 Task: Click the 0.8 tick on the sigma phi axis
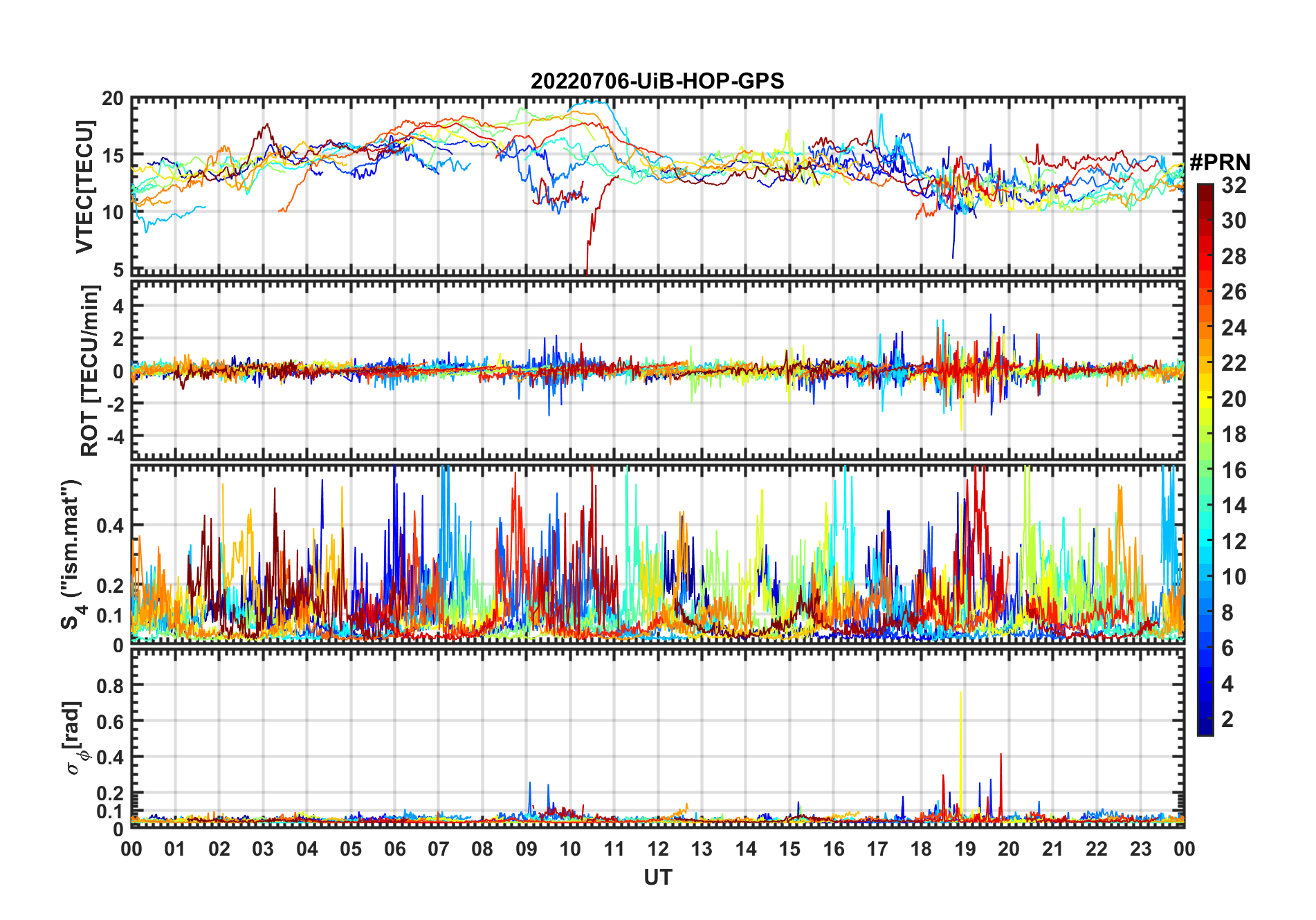coord(111,686)
